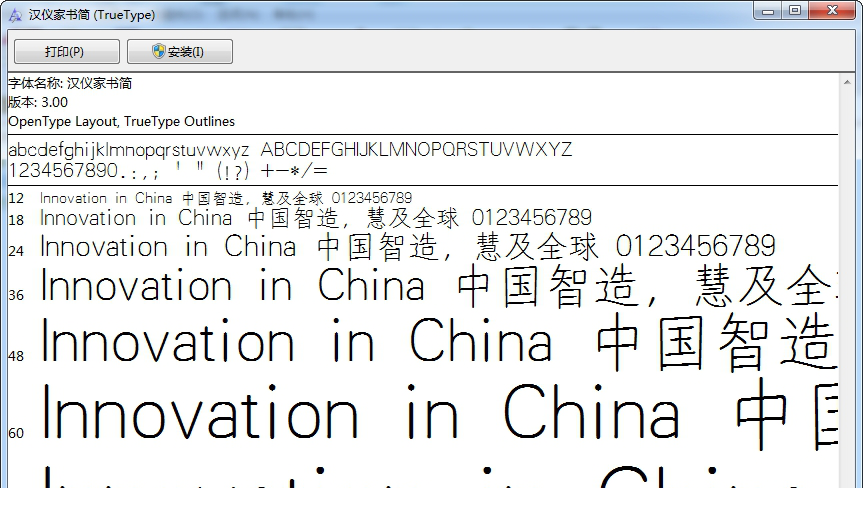Image resolution: width=863 pixels, height=507 pixels.
Task: Click the window title 汉仪家书简 (TrueType)
Action: pyautogui.click(x=92, y=15)
